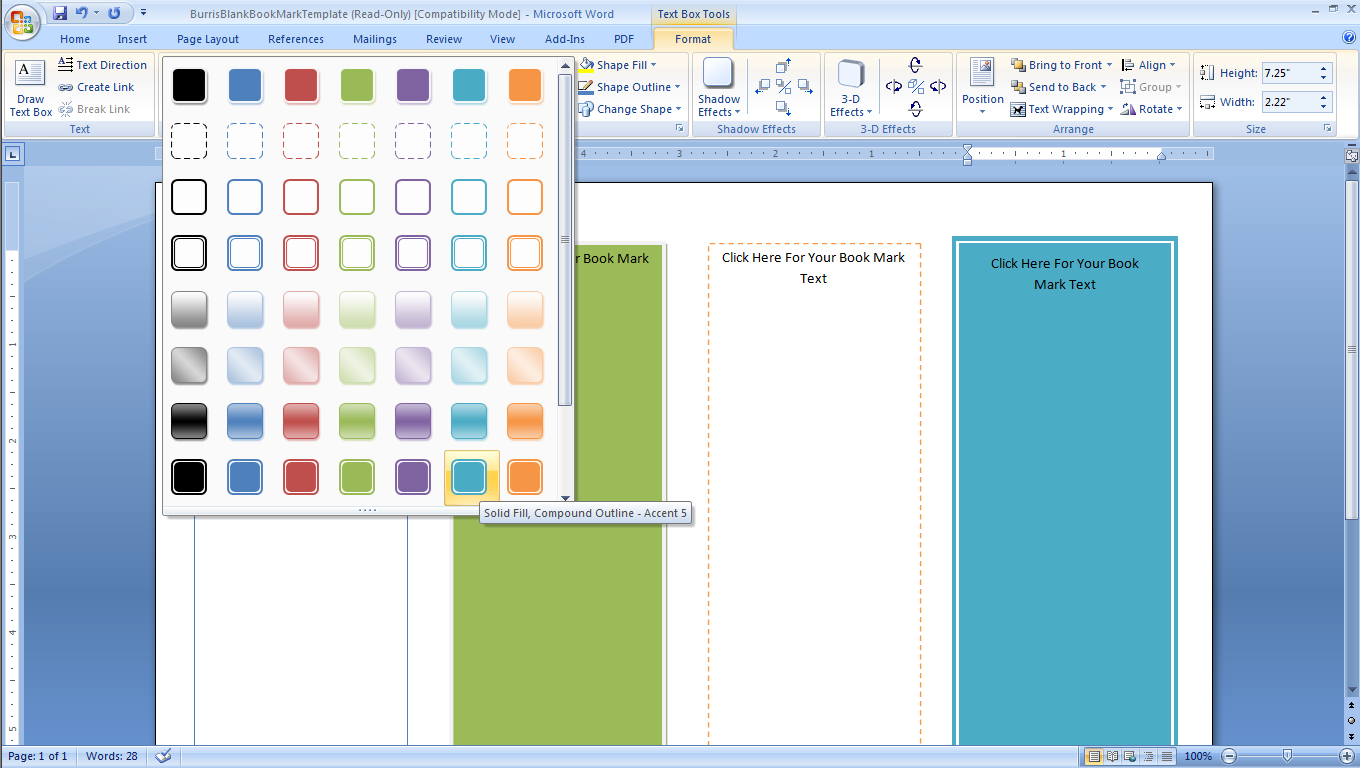Click the tilt left 3-D icon
1360x768 pixels.
click(x=893, y=86)
